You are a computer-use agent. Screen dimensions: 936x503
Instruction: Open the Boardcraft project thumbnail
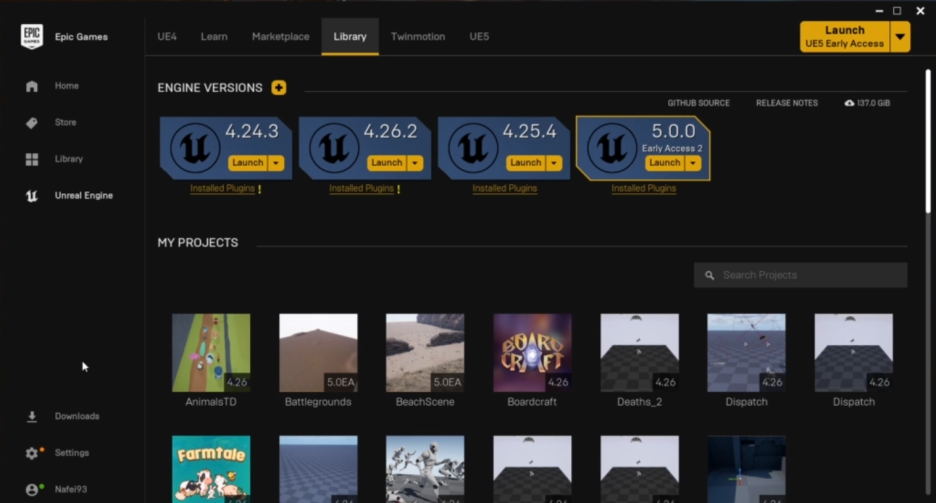[532, 353]
